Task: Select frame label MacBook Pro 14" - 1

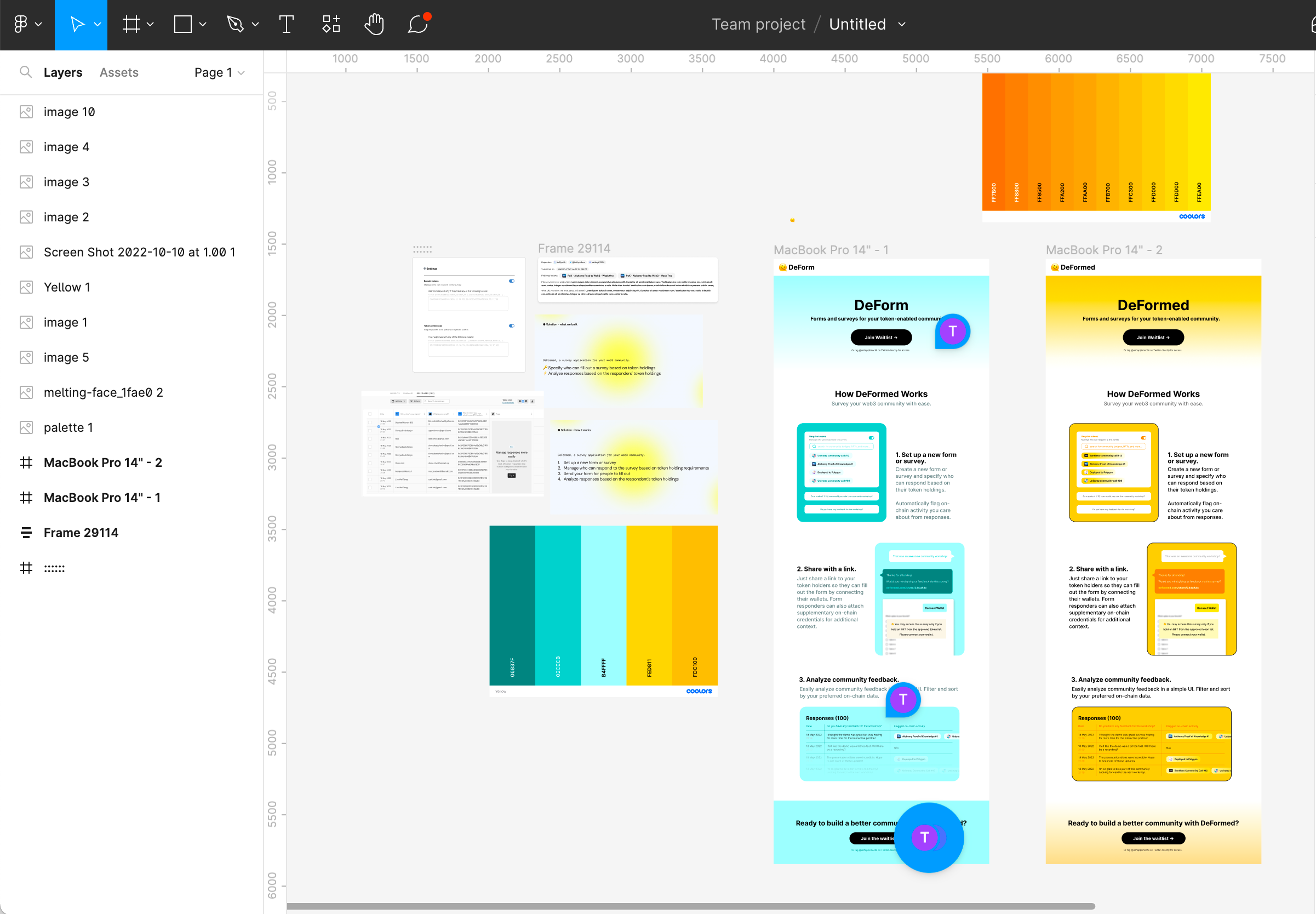Action: tap(831, 250)
